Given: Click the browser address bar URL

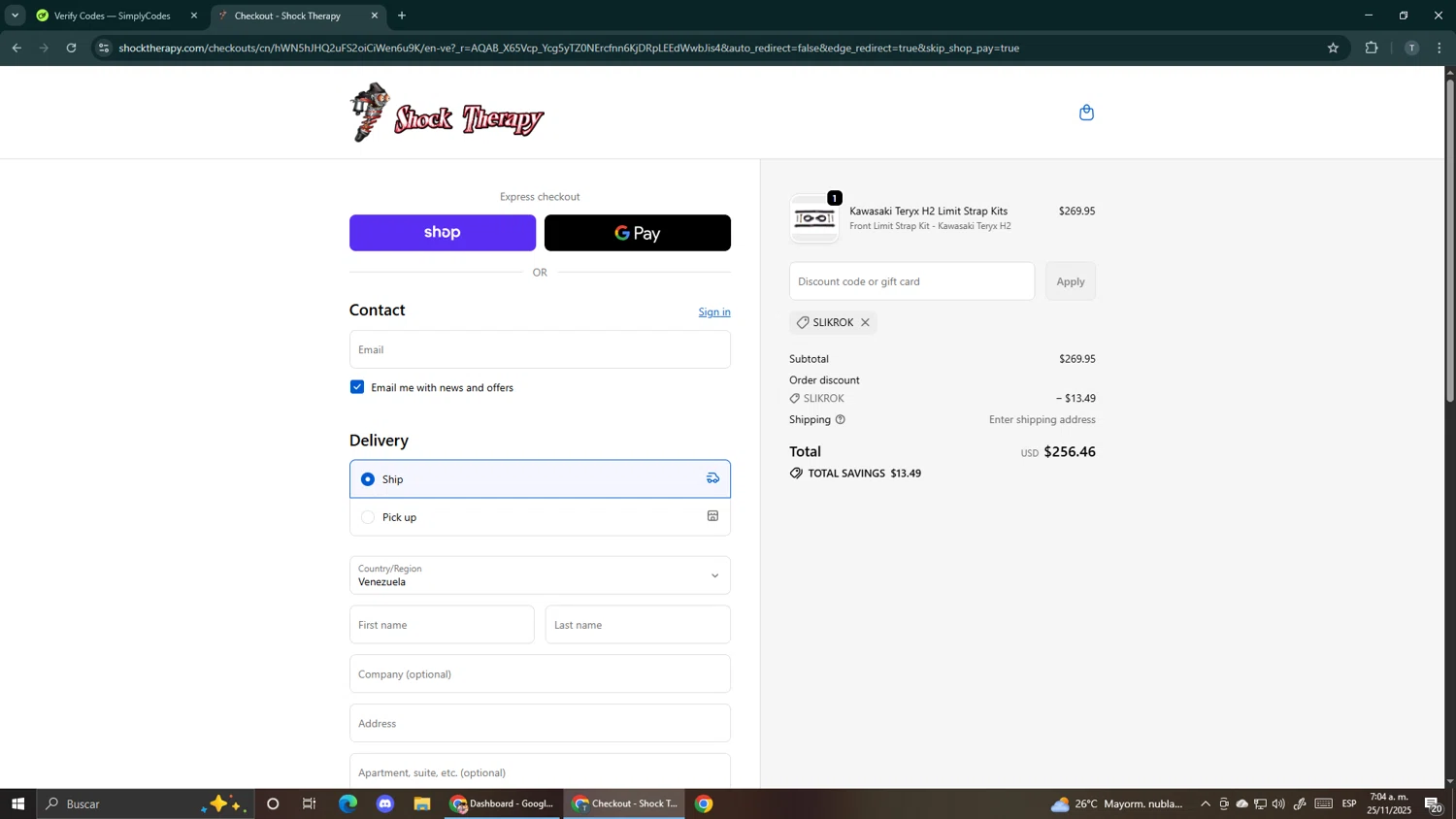Looking at the screenshot, I should pyautogui.click(x=569, y=48).
